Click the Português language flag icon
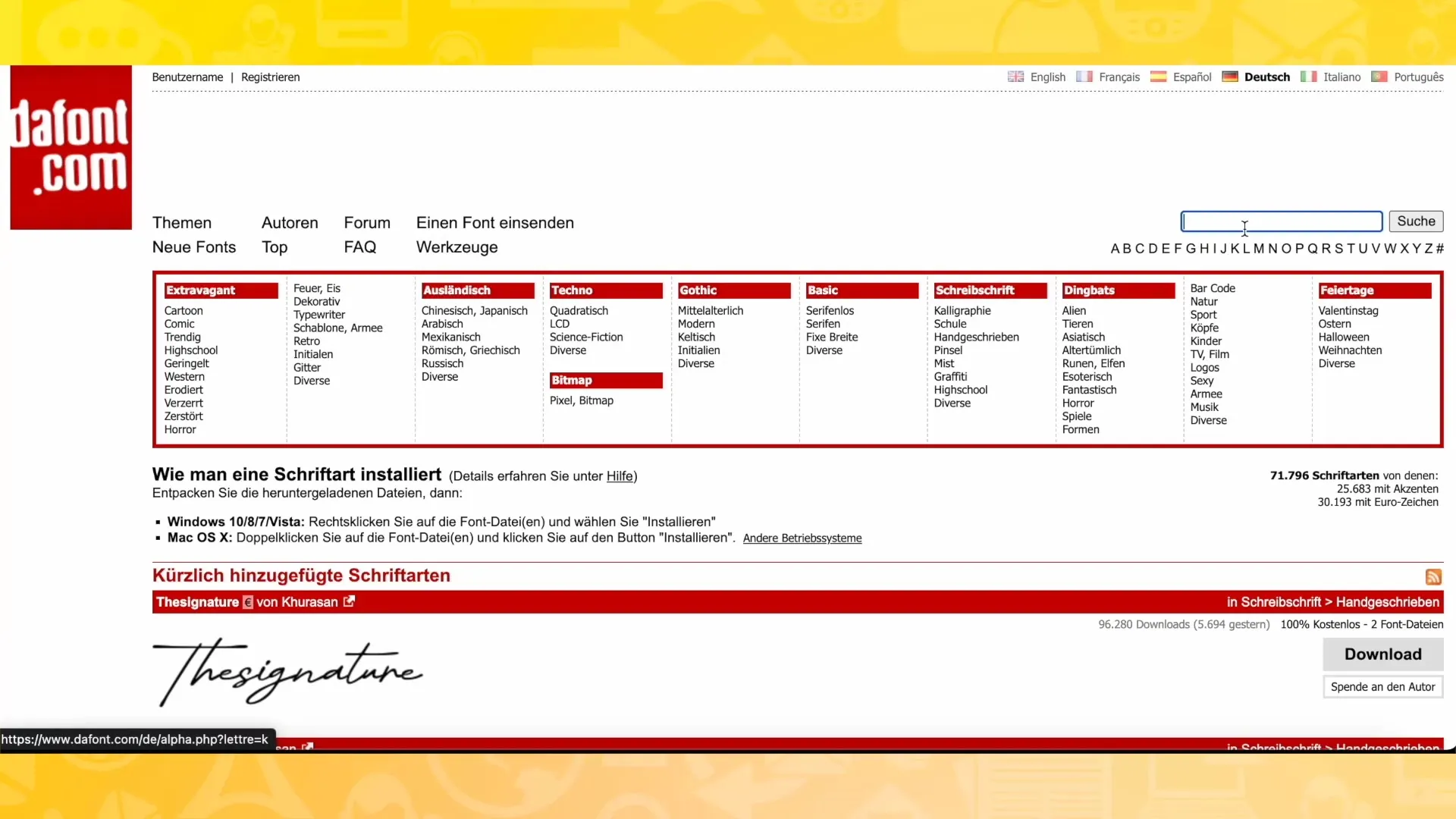The width and height of the screenshot is (1456, 819). [1381, 76]
